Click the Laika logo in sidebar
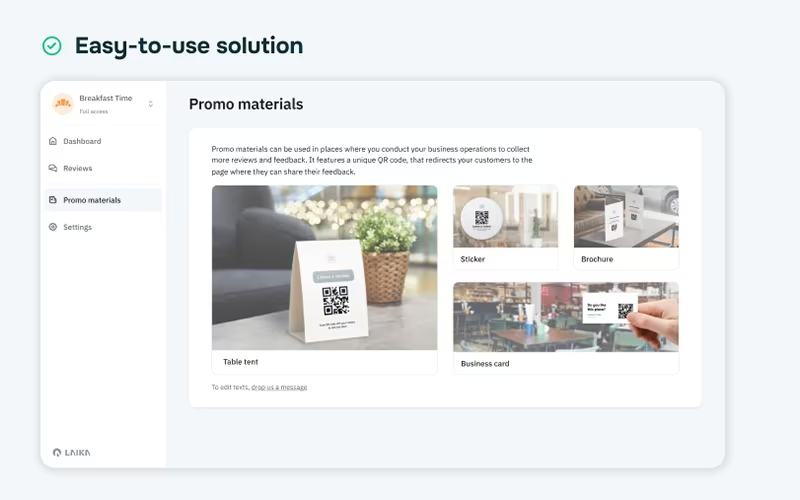800x500 pixels. [71, 453]
